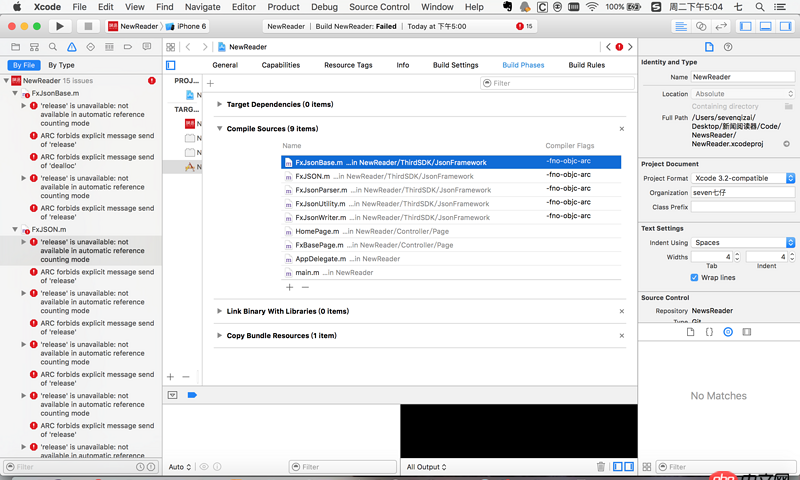This screenshot has height=480, width=800.
Task: Increase the Tab width stepper
Action: pos(737,255)
